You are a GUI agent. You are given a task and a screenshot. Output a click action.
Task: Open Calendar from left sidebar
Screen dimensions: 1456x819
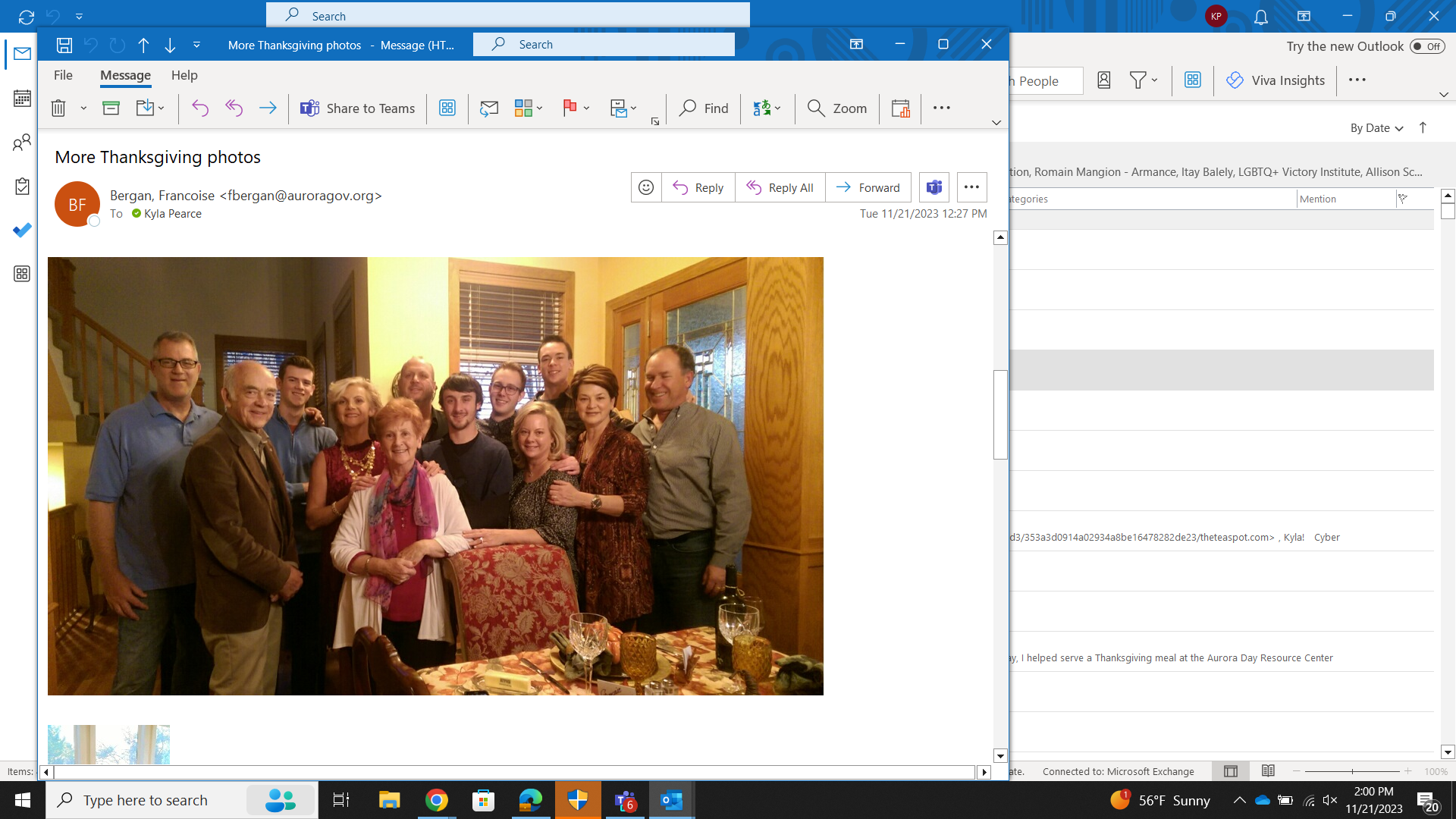(x=22, y=98)
